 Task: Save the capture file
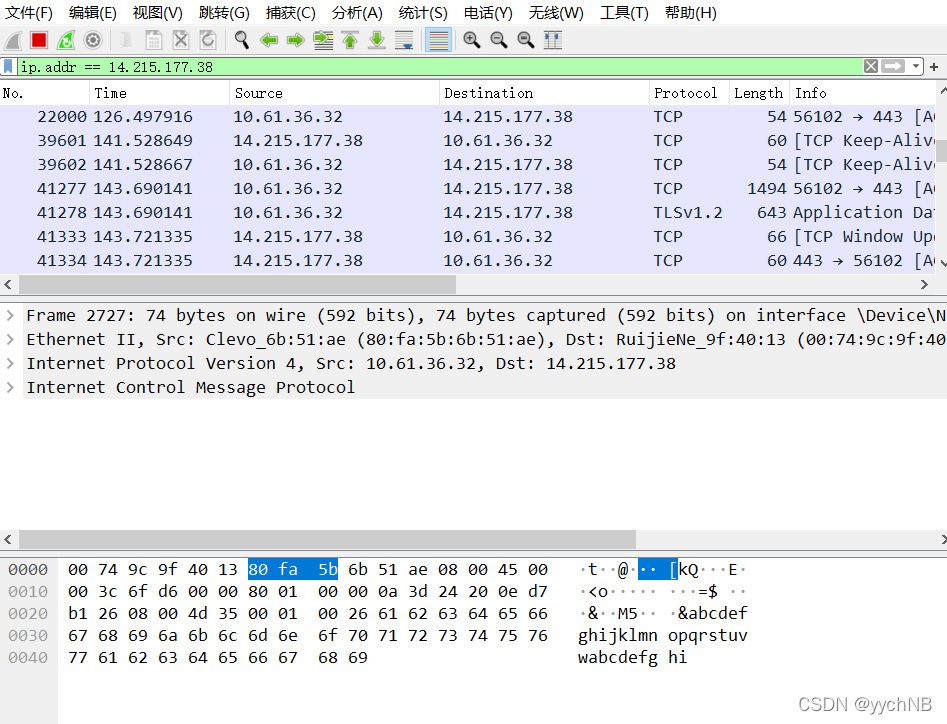point(153,40)
